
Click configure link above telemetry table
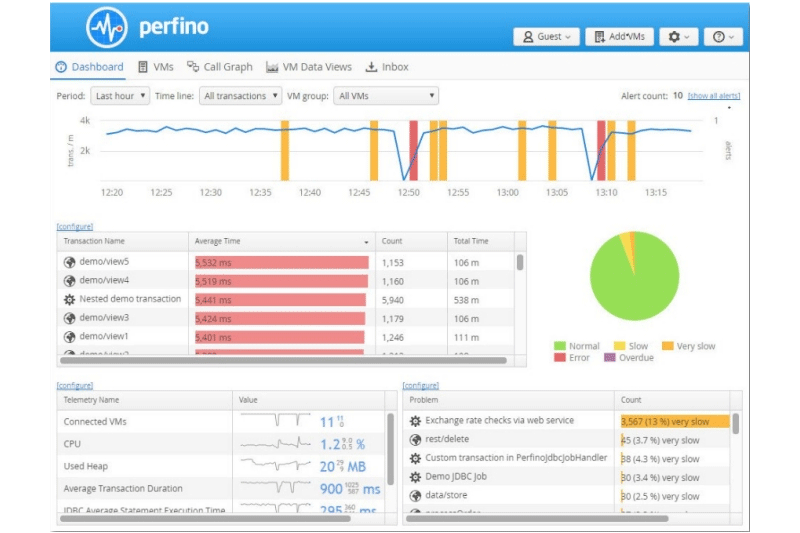click(x=74, y=386)
